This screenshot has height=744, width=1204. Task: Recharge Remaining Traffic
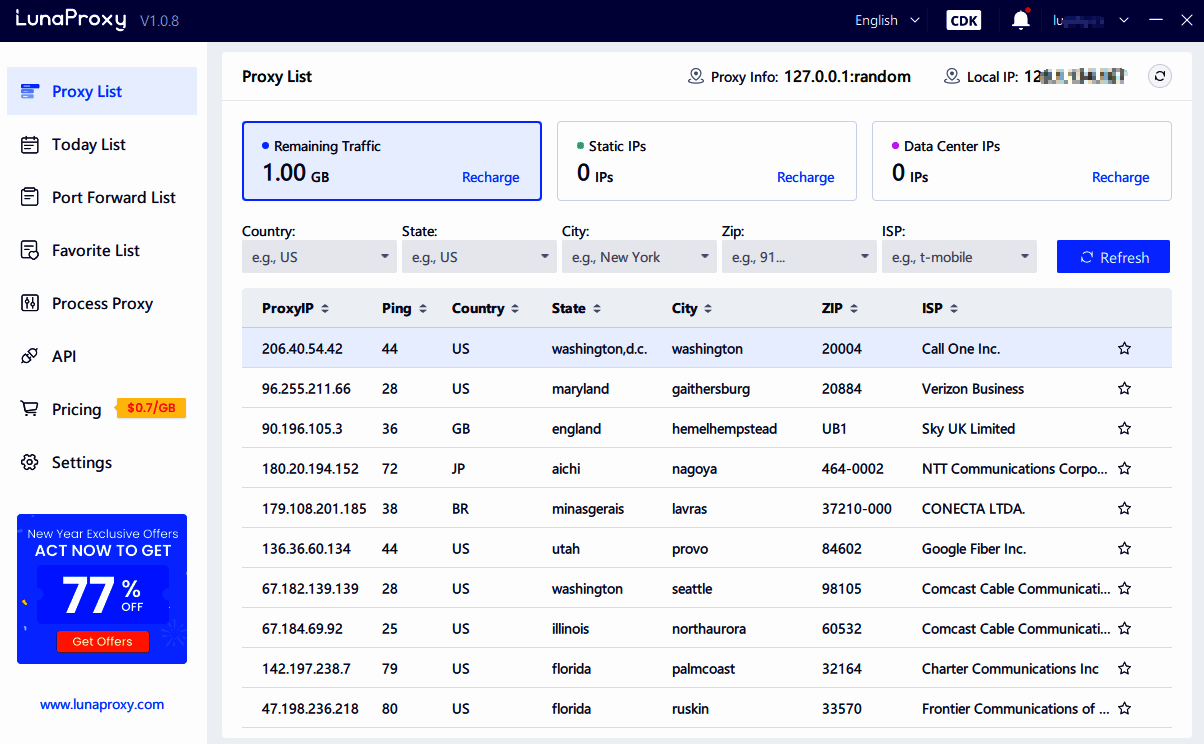(491, 177)
